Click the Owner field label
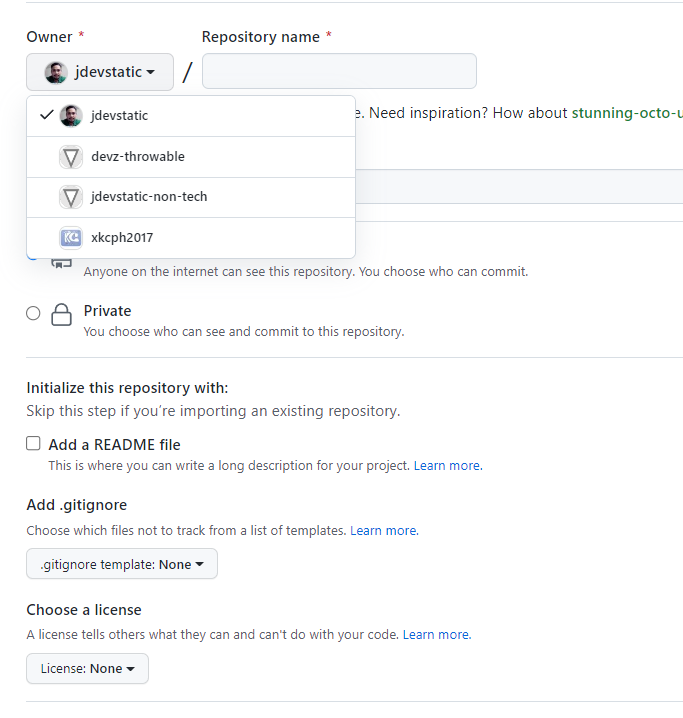683x718 pixels. [49, 37]
